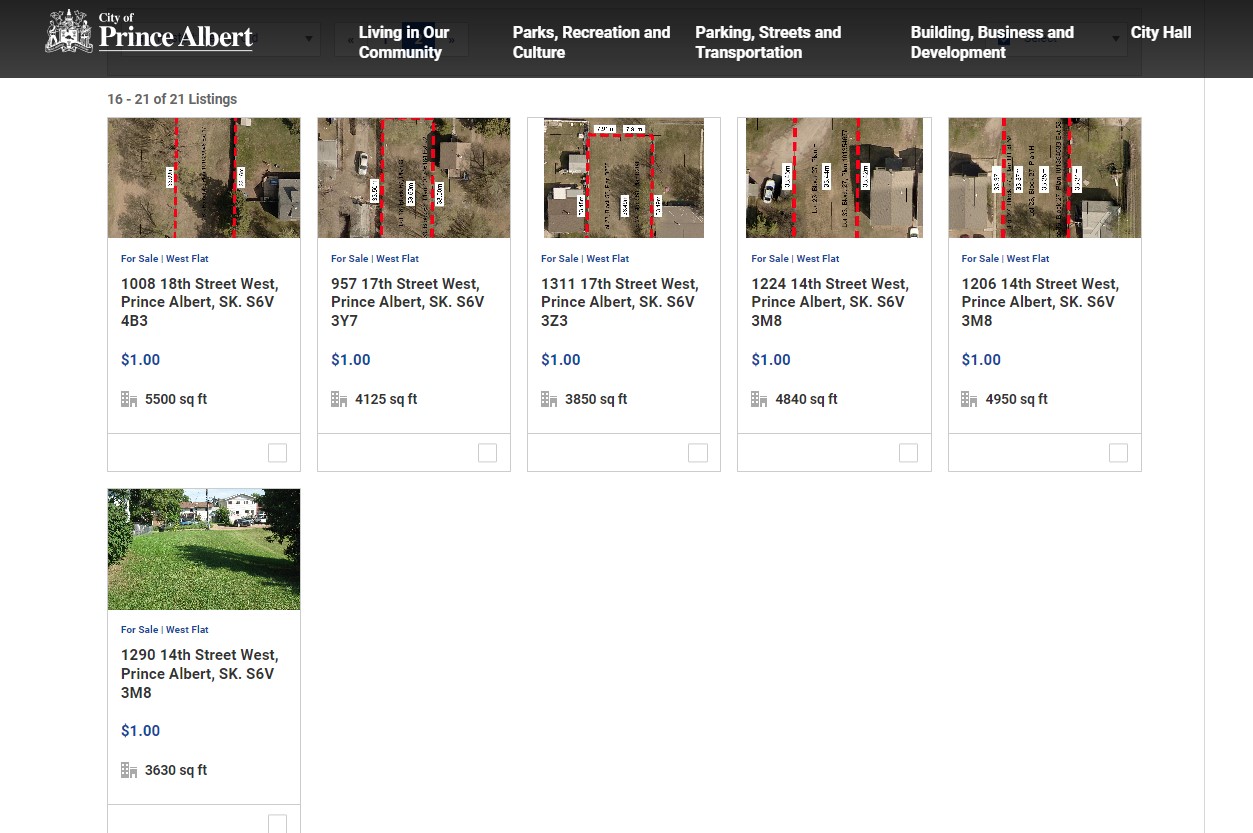Screen dimensions: 1253x833
Task: Open Building, Business and Development menu
Action: (x=992, y=42)
